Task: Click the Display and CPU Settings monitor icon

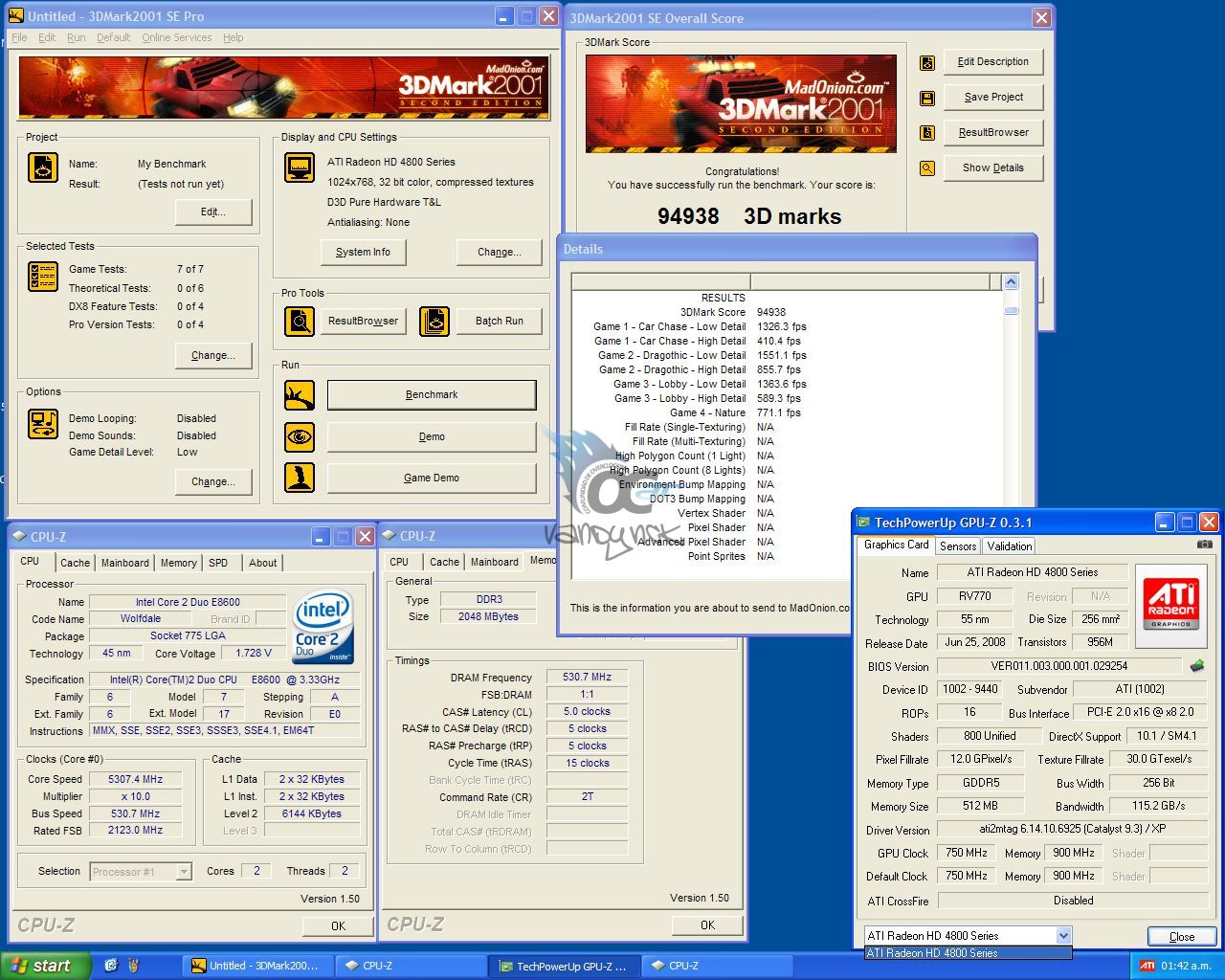Action: (300, 167)
